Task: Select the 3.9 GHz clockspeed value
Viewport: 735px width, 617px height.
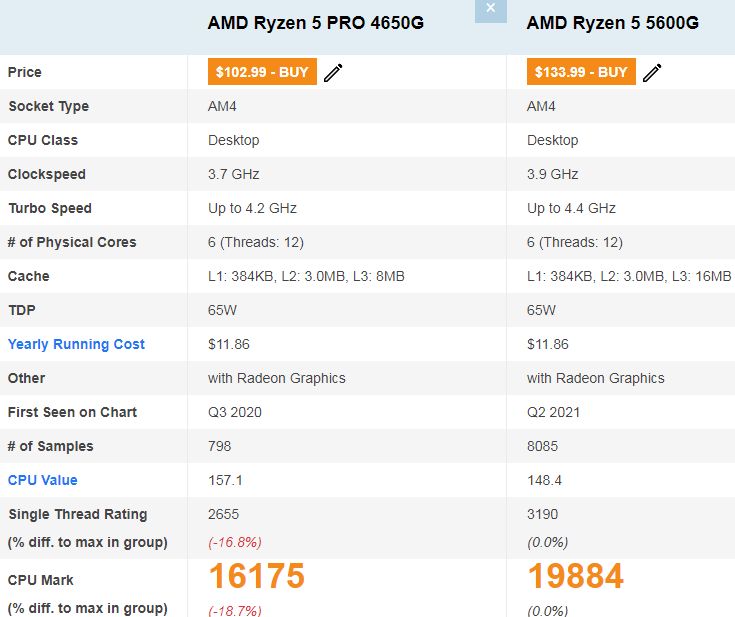Action: (552, 174)
